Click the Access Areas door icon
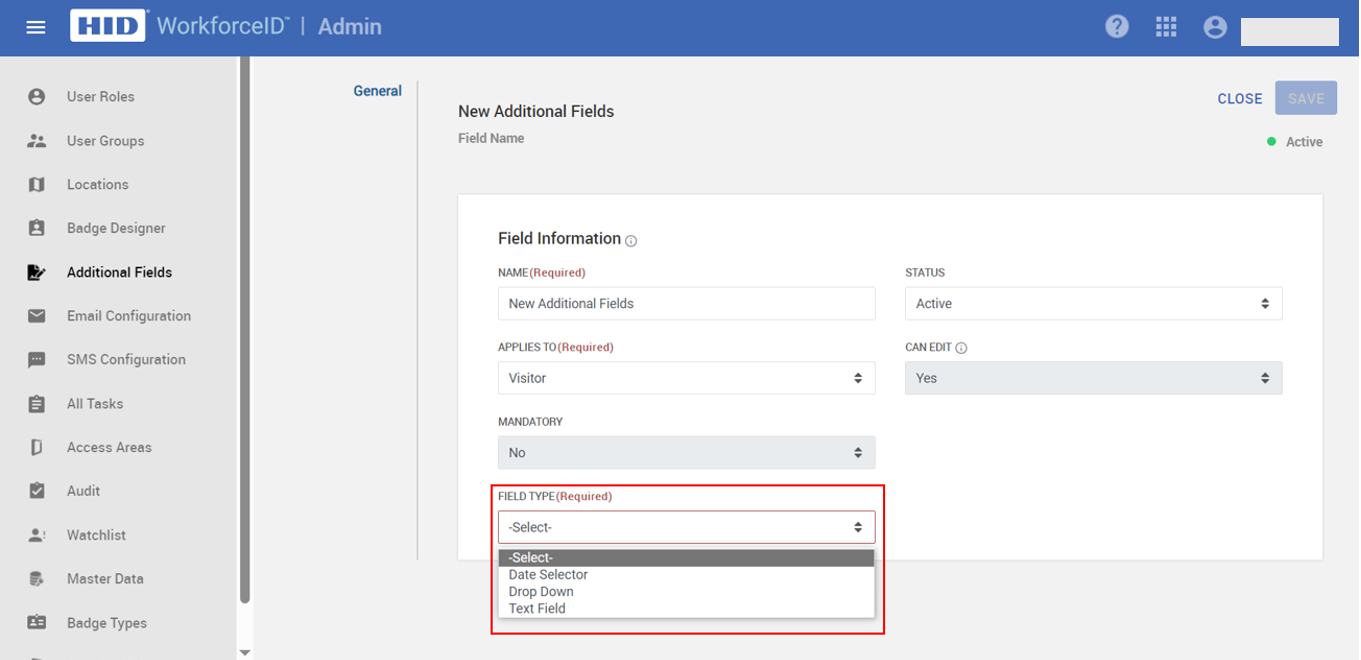The image size is (1361, 660). (x=37, y=447)
